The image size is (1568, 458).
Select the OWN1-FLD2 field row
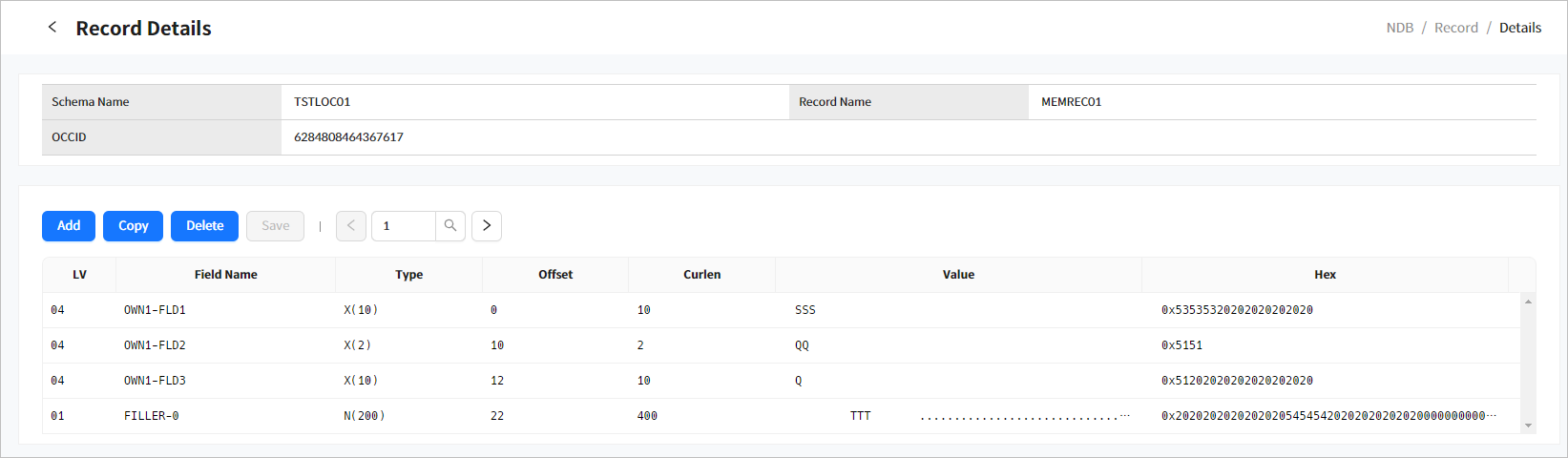pyautogui.click(x=155, y=345)
